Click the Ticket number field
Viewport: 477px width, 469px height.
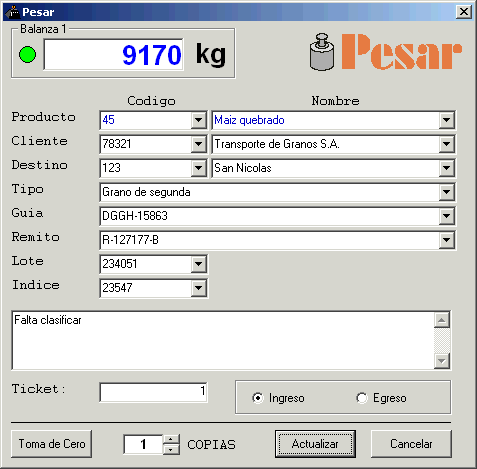coord(153,392)
